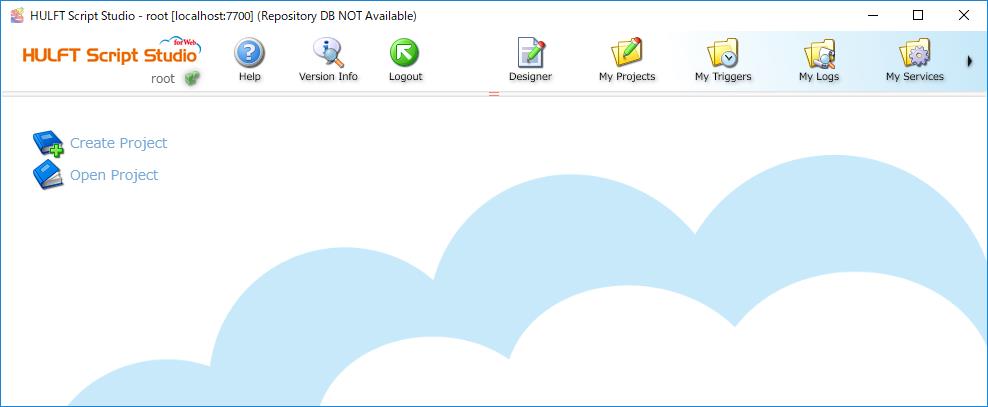Open the My Logs folder icon

(x=819, y=53)
